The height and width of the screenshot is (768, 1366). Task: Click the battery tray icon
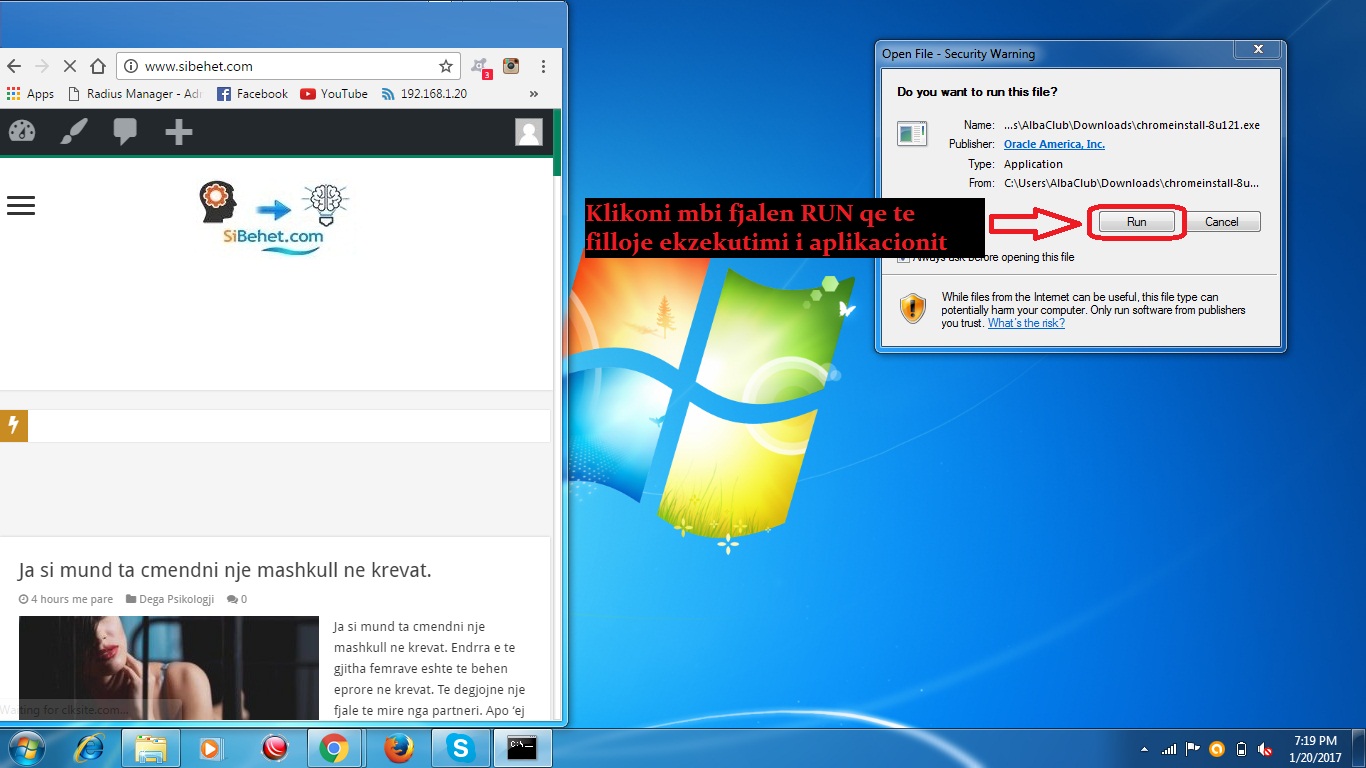tap(1241, 749)
